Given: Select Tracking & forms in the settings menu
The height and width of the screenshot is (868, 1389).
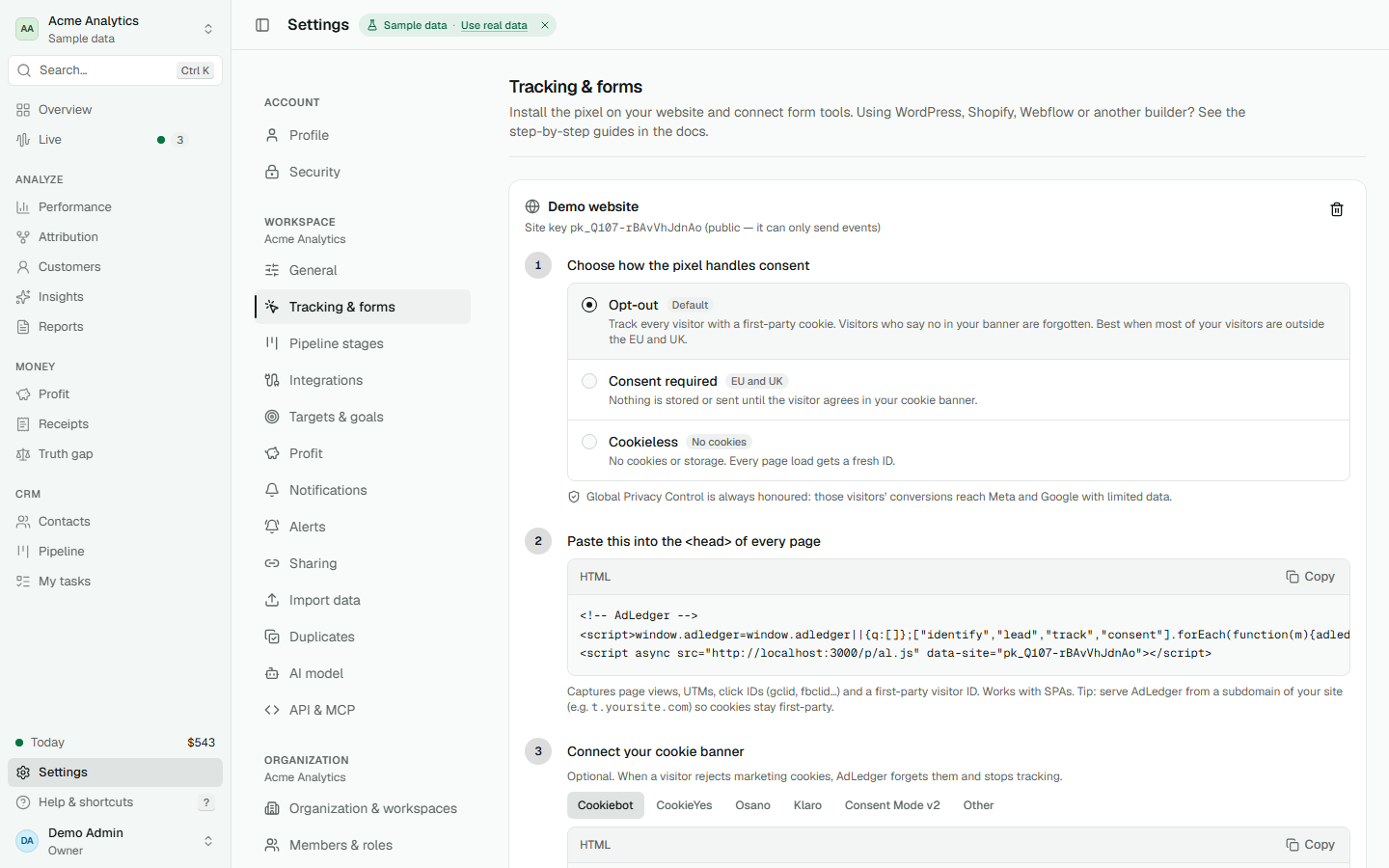Looking at the screenshot, I should (363, 307).
